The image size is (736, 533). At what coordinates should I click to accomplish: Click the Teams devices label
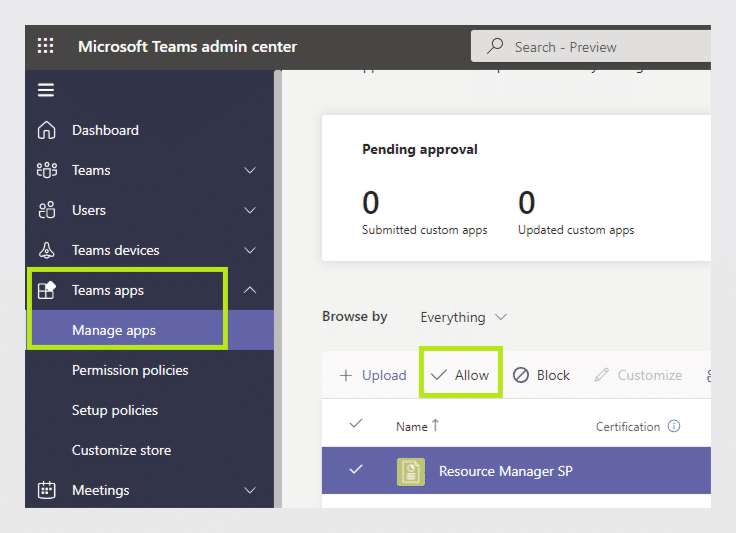(115, 250)
